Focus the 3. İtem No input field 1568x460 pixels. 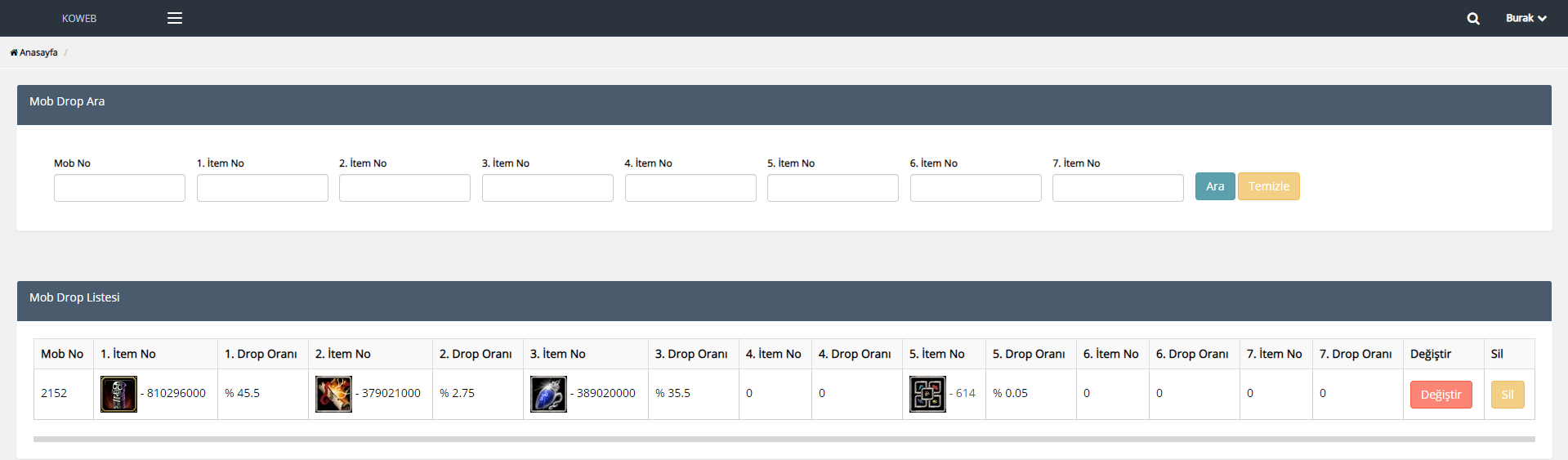click(x=547, y=188)
